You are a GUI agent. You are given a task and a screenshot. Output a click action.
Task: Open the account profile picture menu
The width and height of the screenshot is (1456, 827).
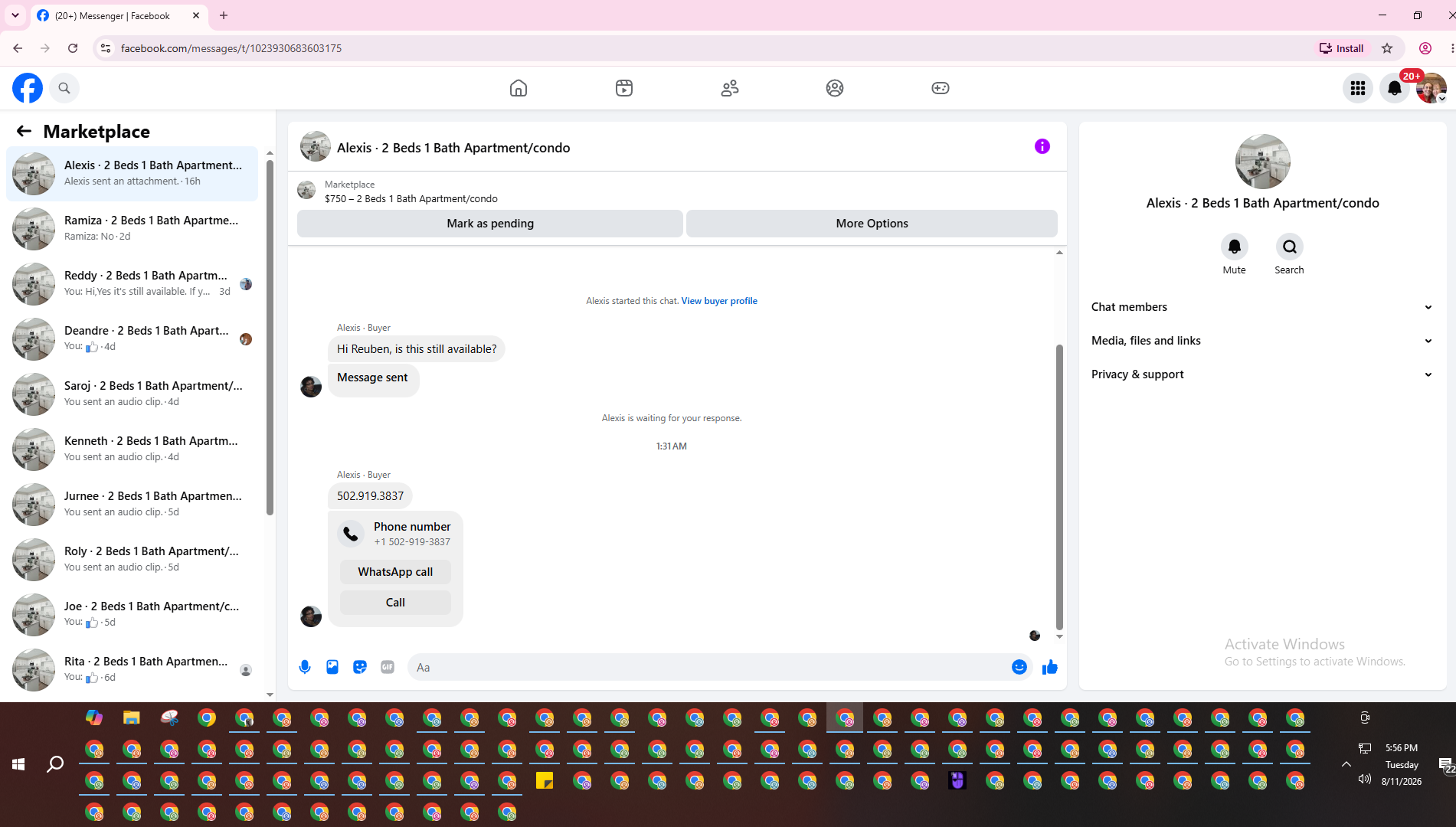click(x=1431, y=88)
